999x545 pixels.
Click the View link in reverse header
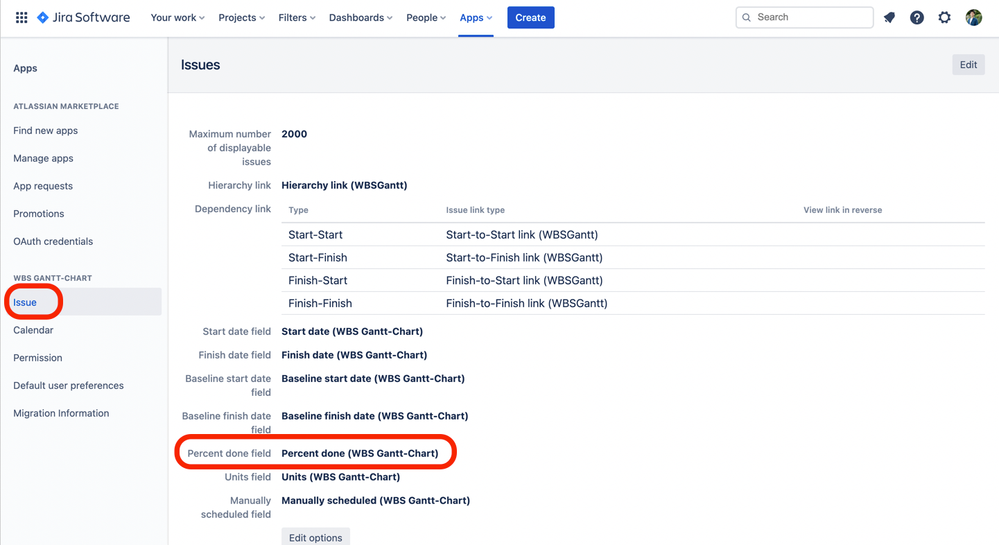coord(843,210)
